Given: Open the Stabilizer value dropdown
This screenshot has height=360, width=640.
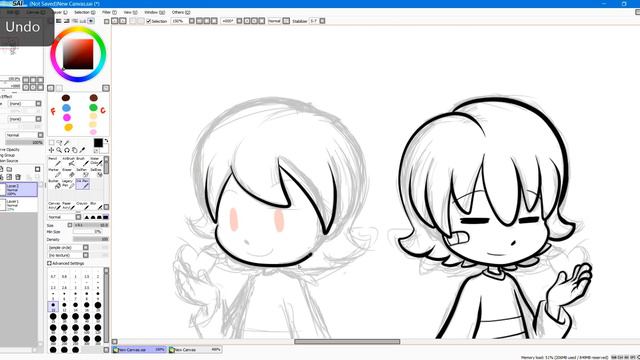Looking at the screenshot, I should [x=317, y=21].
